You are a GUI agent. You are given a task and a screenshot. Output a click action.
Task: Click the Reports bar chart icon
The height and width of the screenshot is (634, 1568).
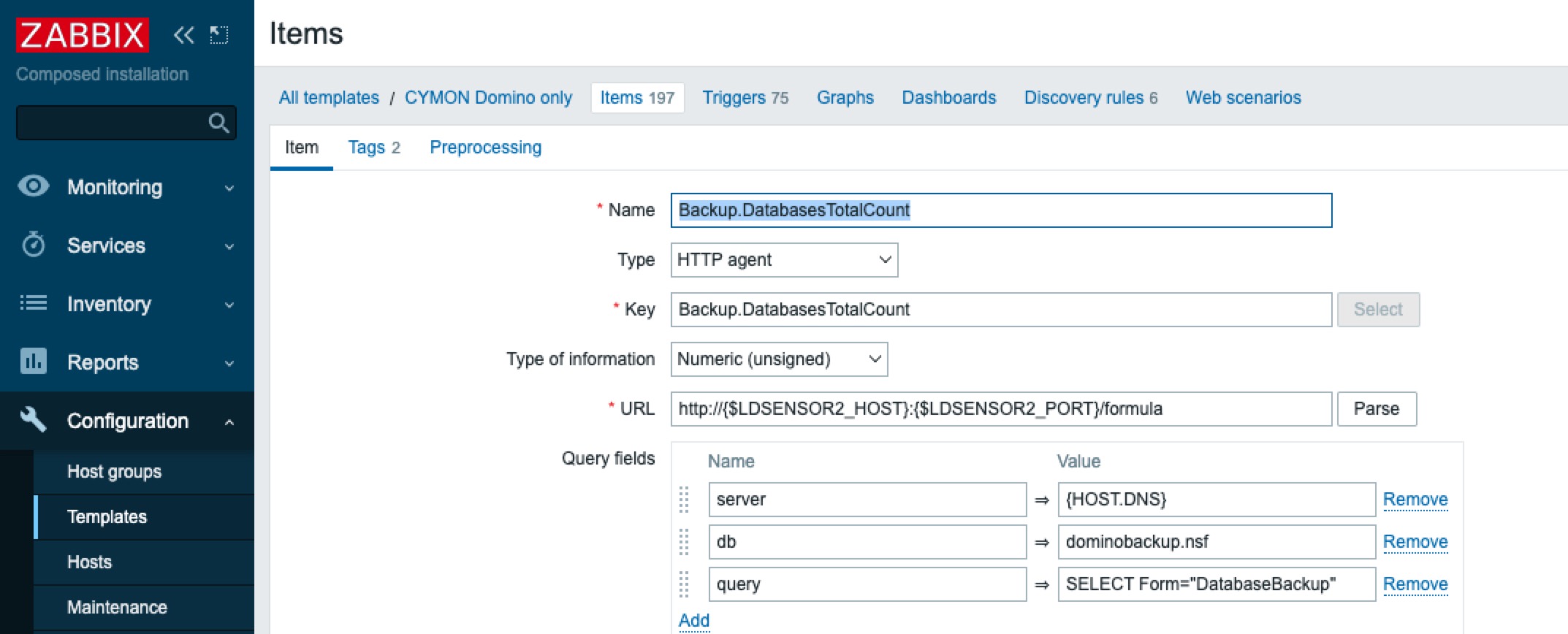(x=33, y=361)
